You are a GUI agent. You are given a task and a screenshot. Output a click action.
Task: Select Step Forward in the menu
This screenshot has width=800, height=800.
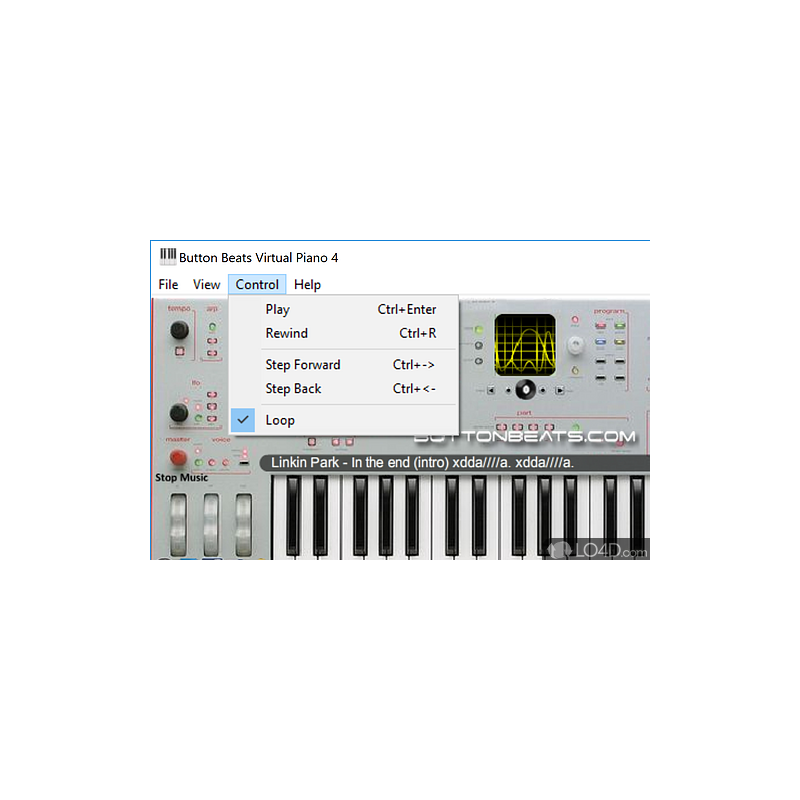(344, 365)
